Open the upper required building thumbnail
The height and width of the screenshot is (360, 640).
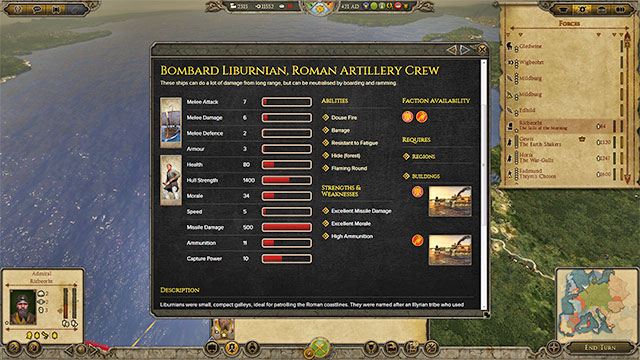450,201
